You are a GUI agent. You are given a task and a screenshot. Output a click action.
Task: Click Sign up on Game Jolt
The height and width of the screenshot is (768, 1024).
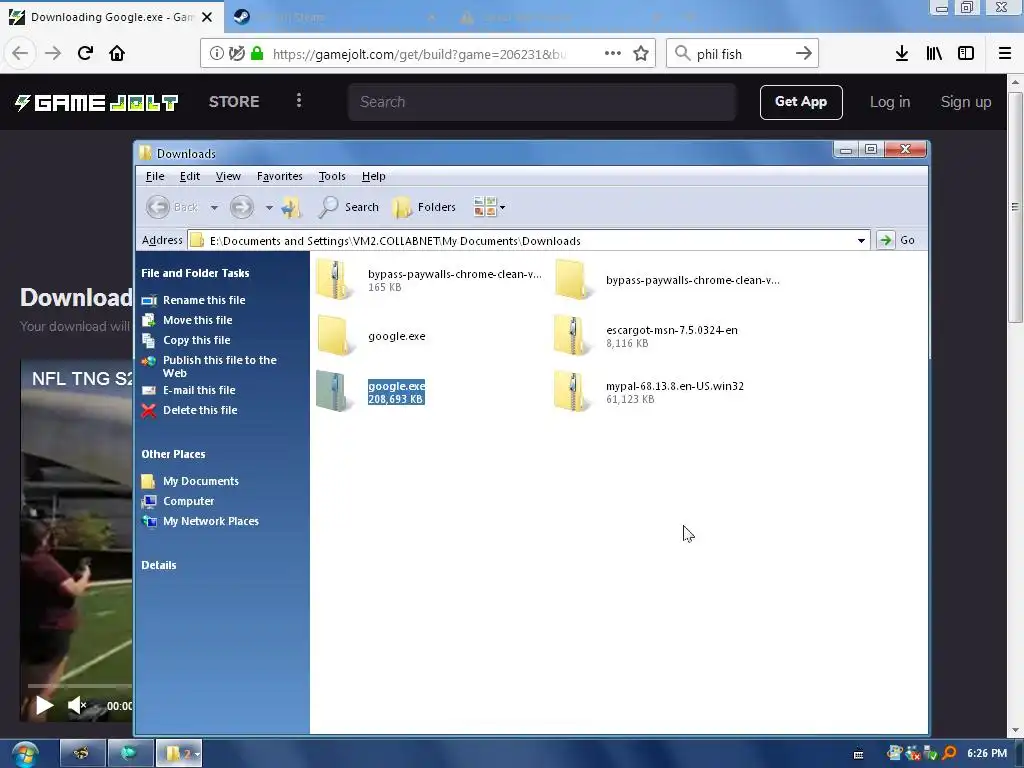[x=965, y=102]
